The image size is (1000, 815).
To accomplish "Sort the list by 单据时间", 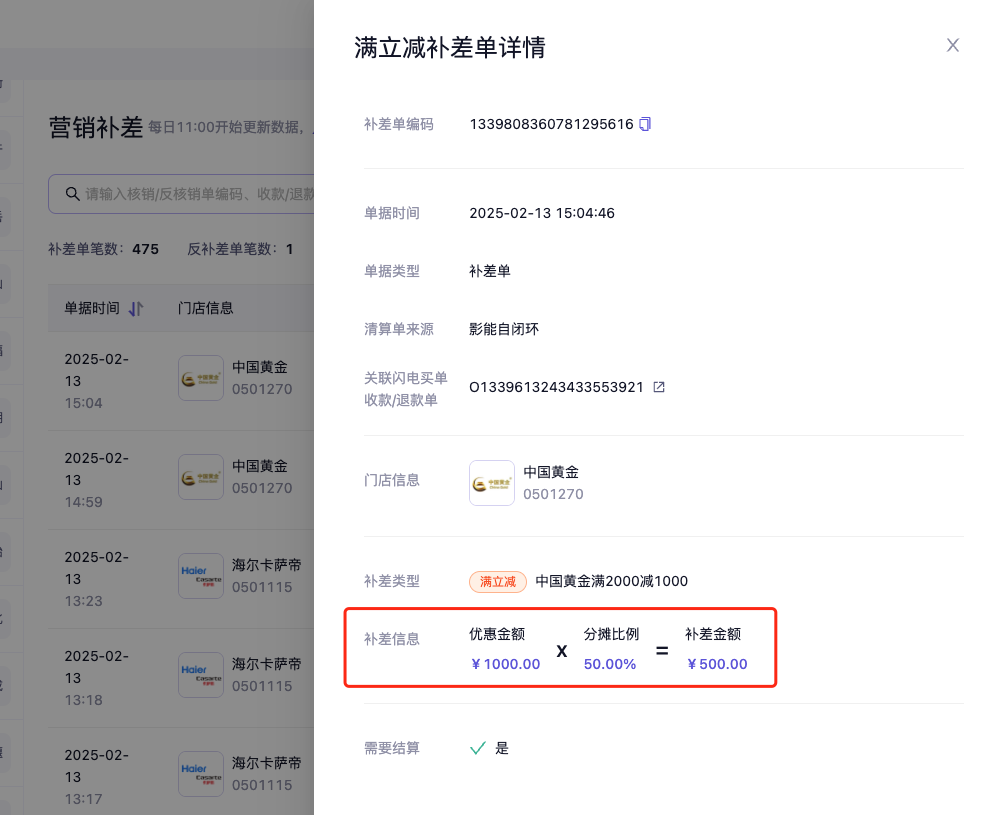I will tap(136, 308).
